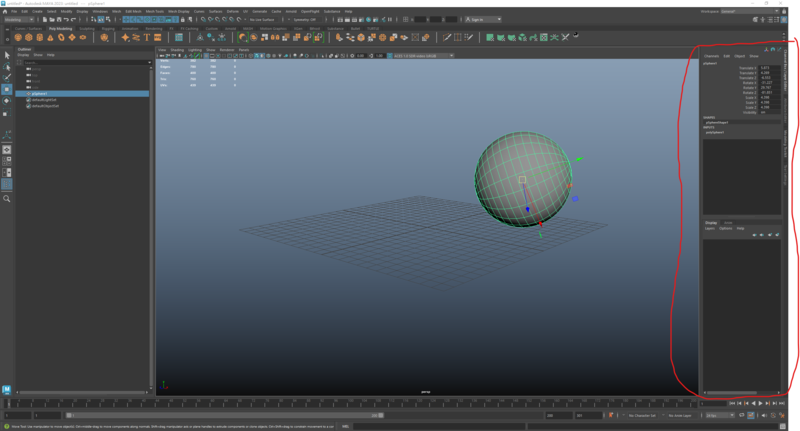
Task: Click the search magnifier icon in the left sidebar
Action: [x=7, y=199]
